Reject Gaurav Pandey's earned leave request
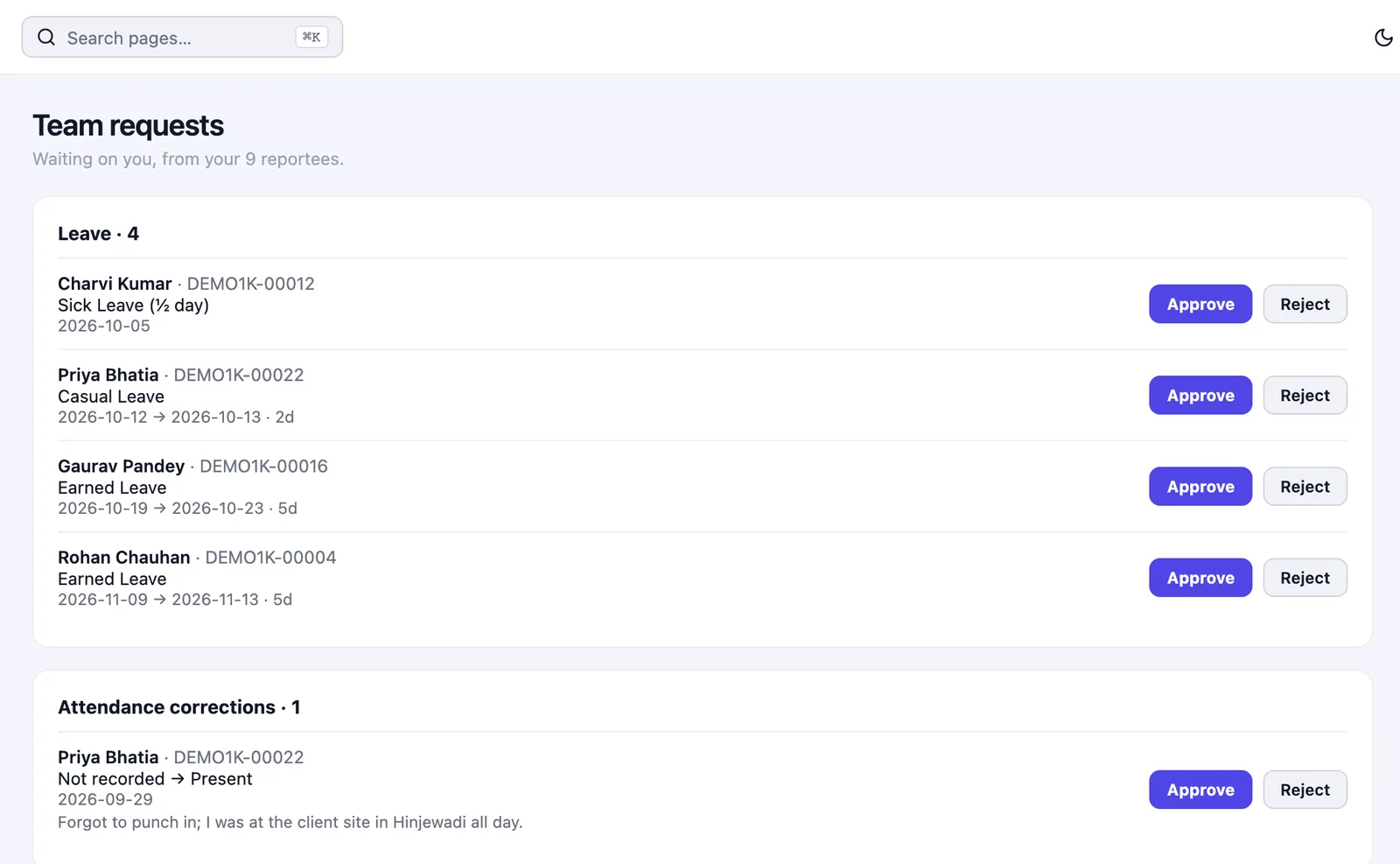1400x864 pixels. tap(1305, 486)
